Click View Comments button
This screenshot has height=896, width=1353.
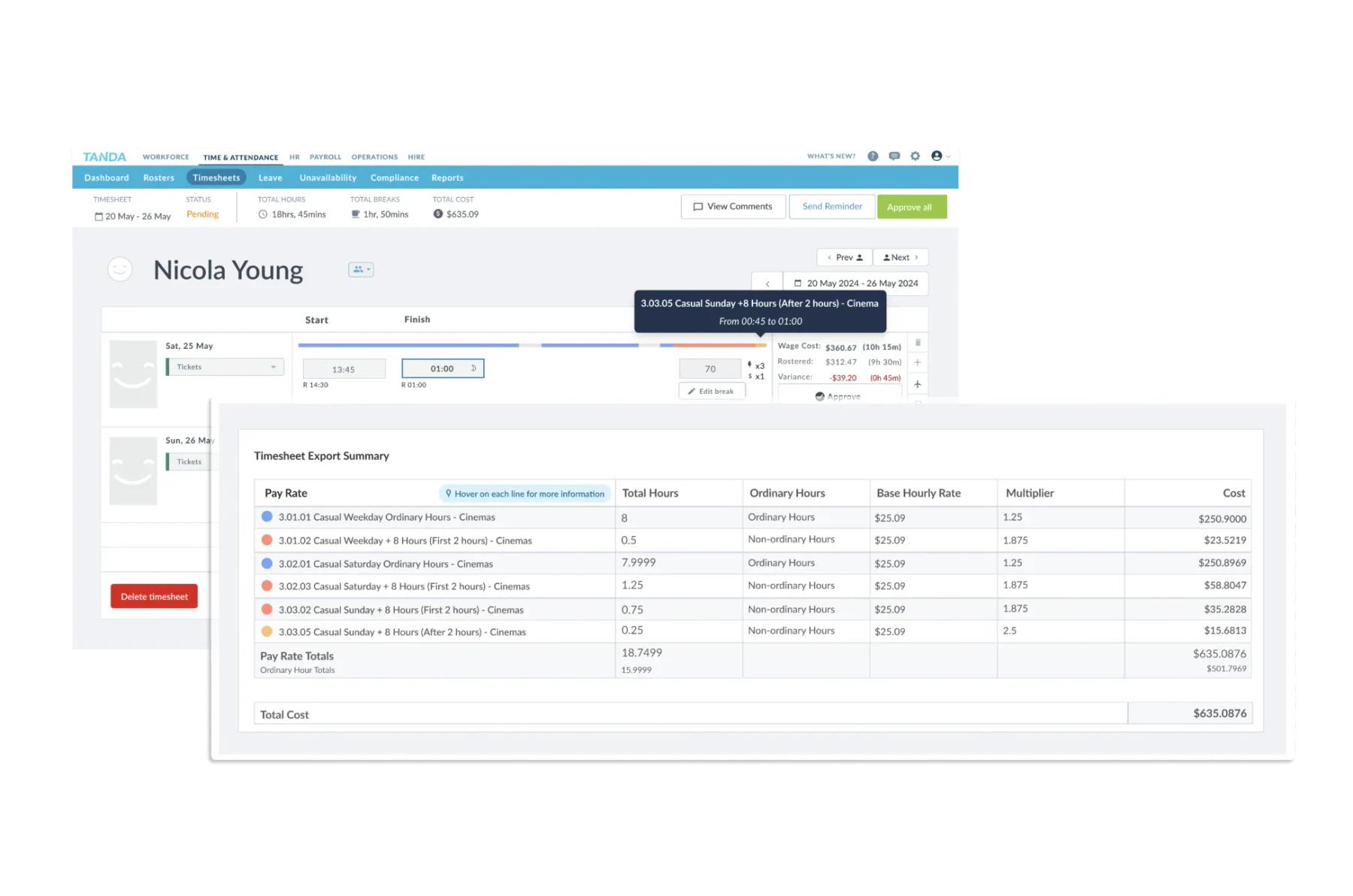point(733,207)
